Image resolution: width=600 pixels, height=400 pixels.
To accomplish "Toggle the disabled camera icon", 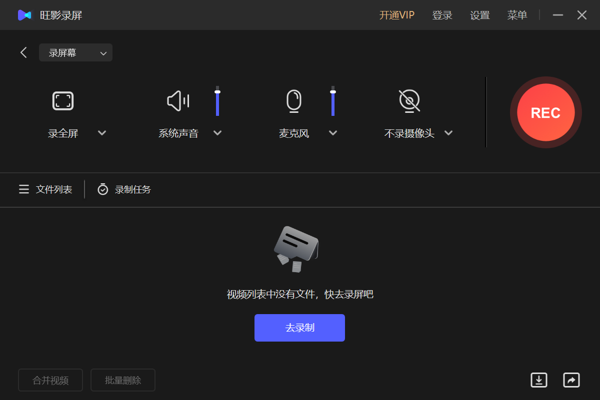I will coord(409,101).
